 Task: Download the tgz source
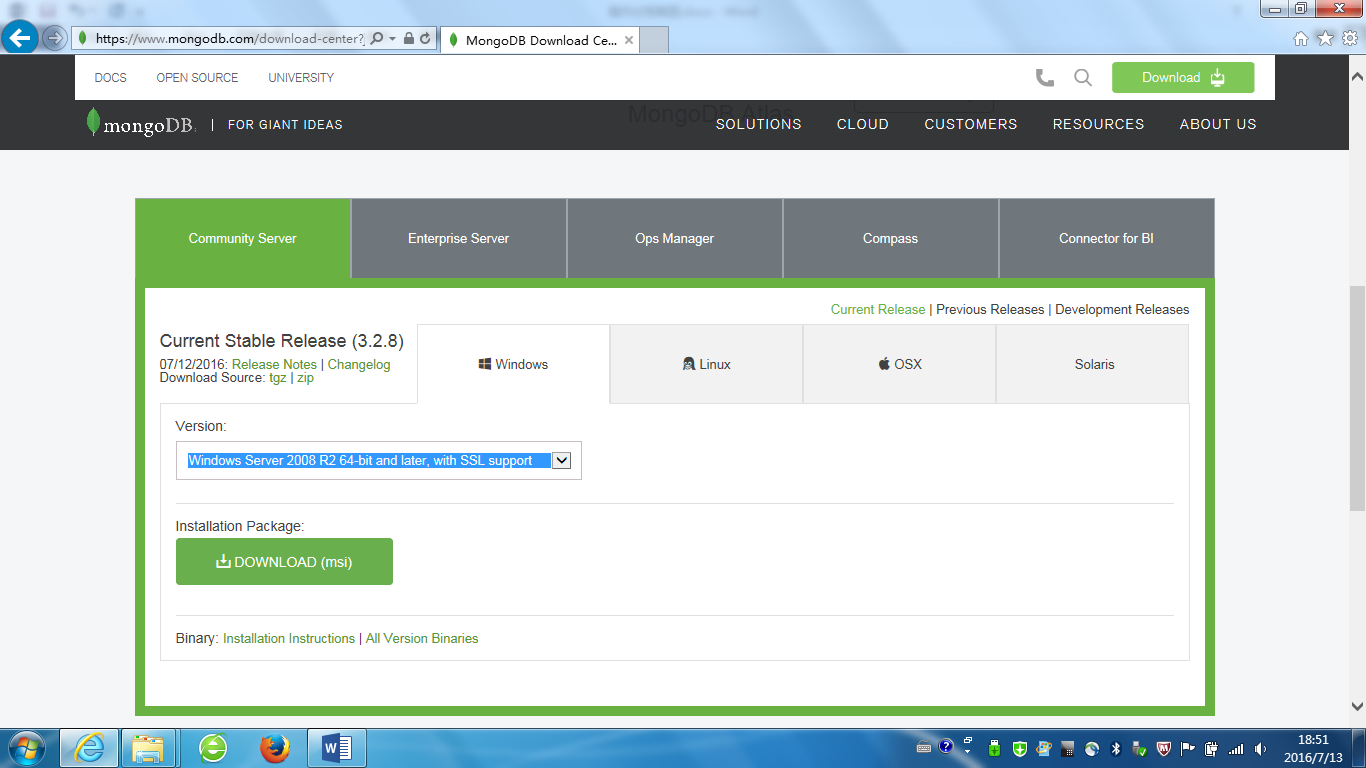pyautogui.click(x=277, y=378)
